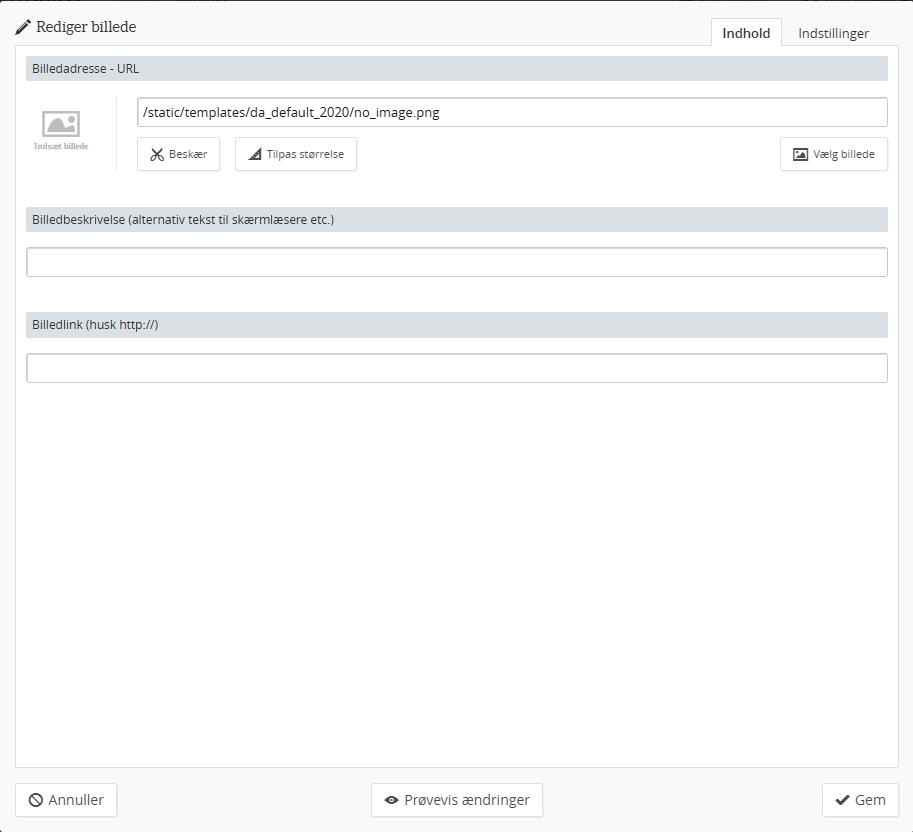Click into the Billedlink input field
This screenshot has width=913, height=832.
[x=456, y=368]
